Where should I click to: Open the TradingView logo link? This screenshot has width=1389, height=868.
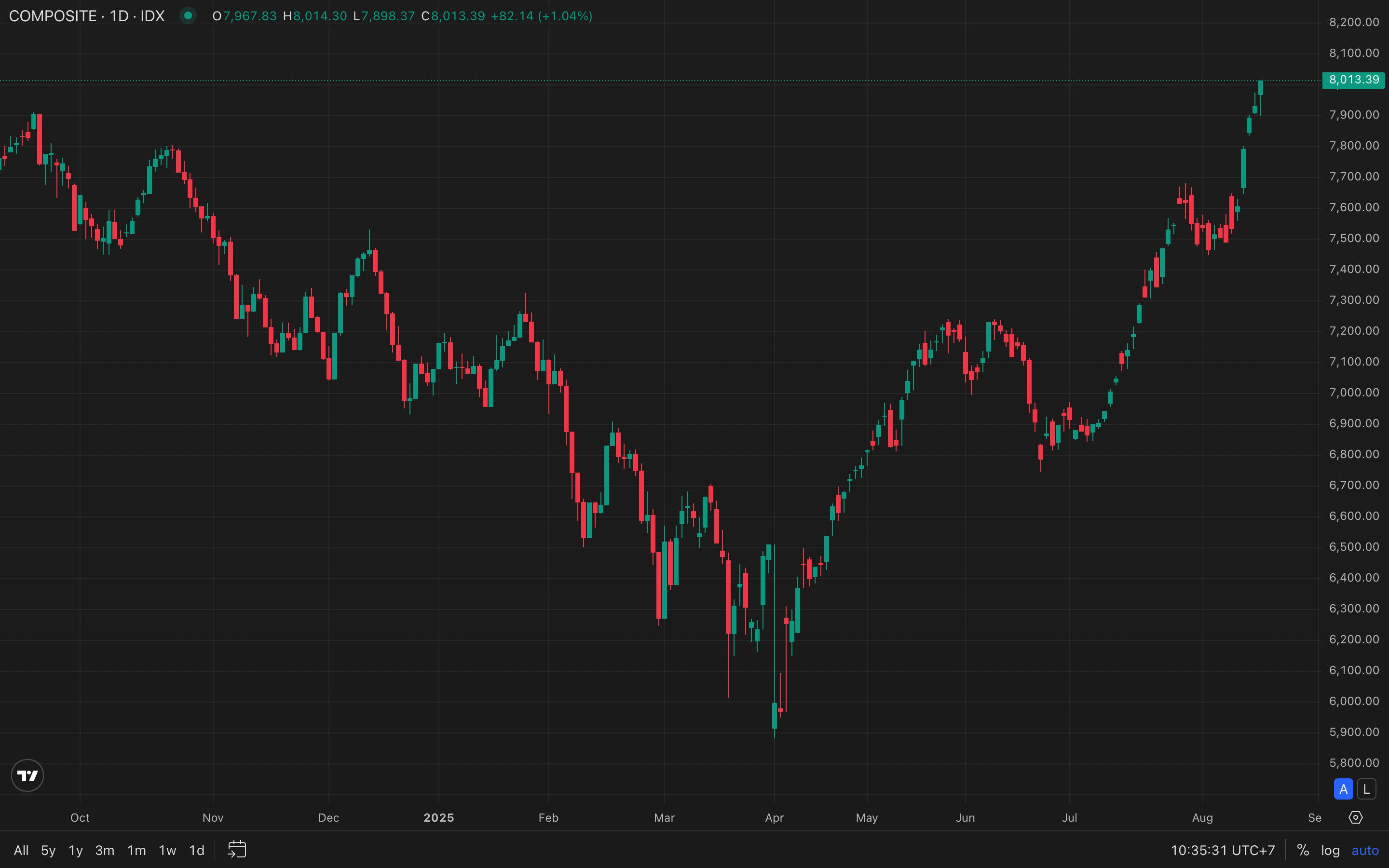pos(27,775)
